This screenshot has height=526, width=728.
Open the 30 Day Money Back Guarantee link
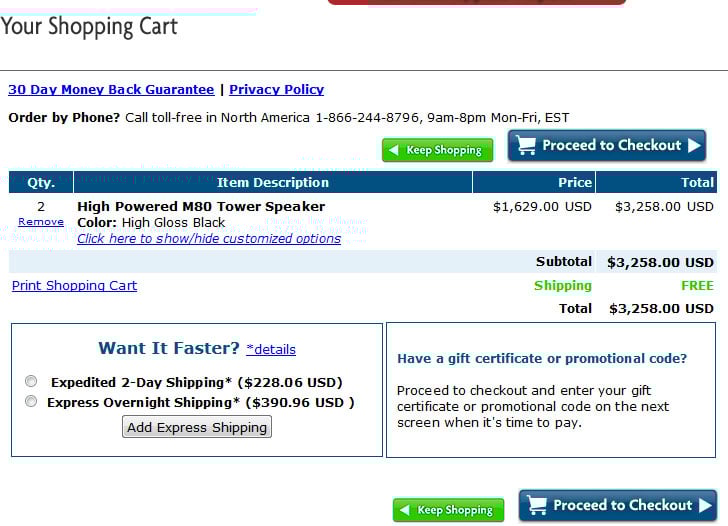pos(111,89)
